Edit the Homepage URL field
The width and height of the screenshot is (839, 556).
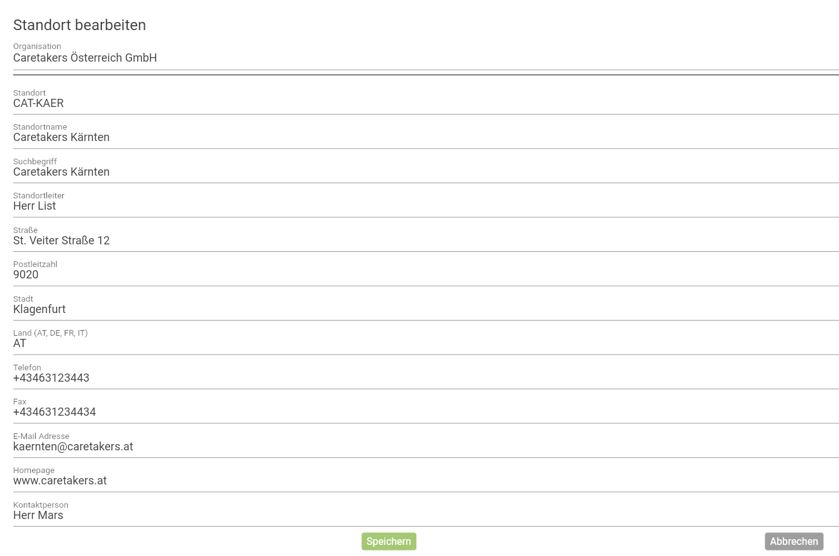(420, 481)
